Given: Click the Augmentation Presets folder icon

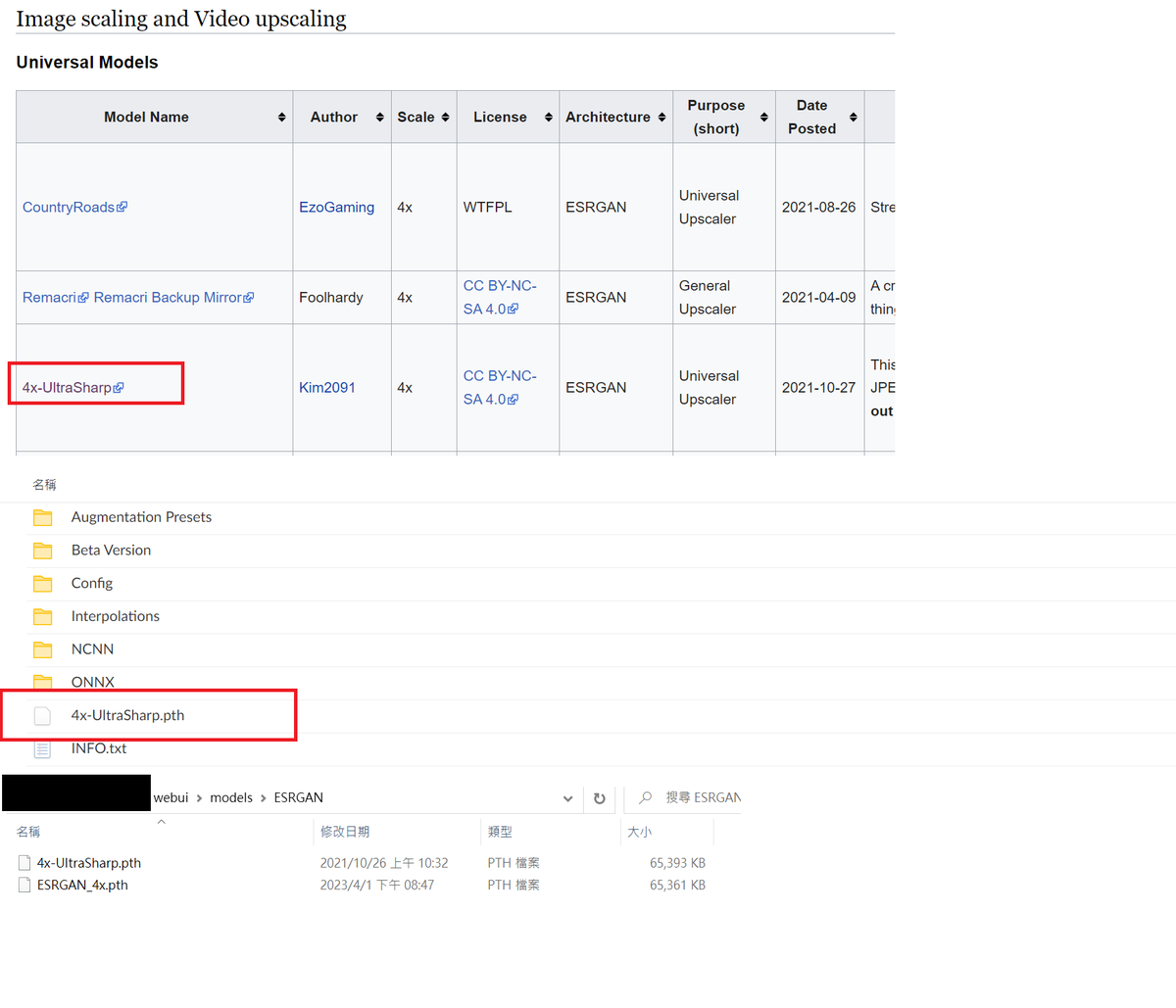Looking at the screenshot, I should (42, 517).
